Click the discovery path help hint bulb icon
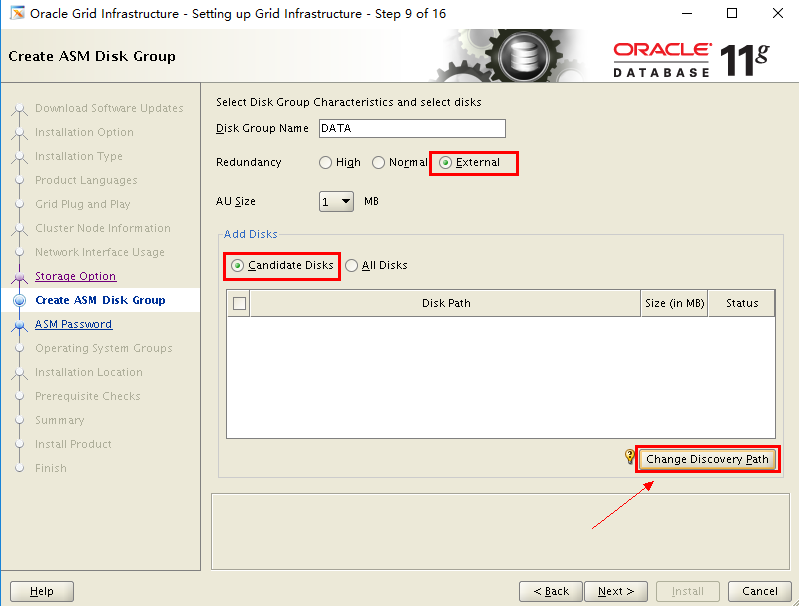 coord(630,456)
